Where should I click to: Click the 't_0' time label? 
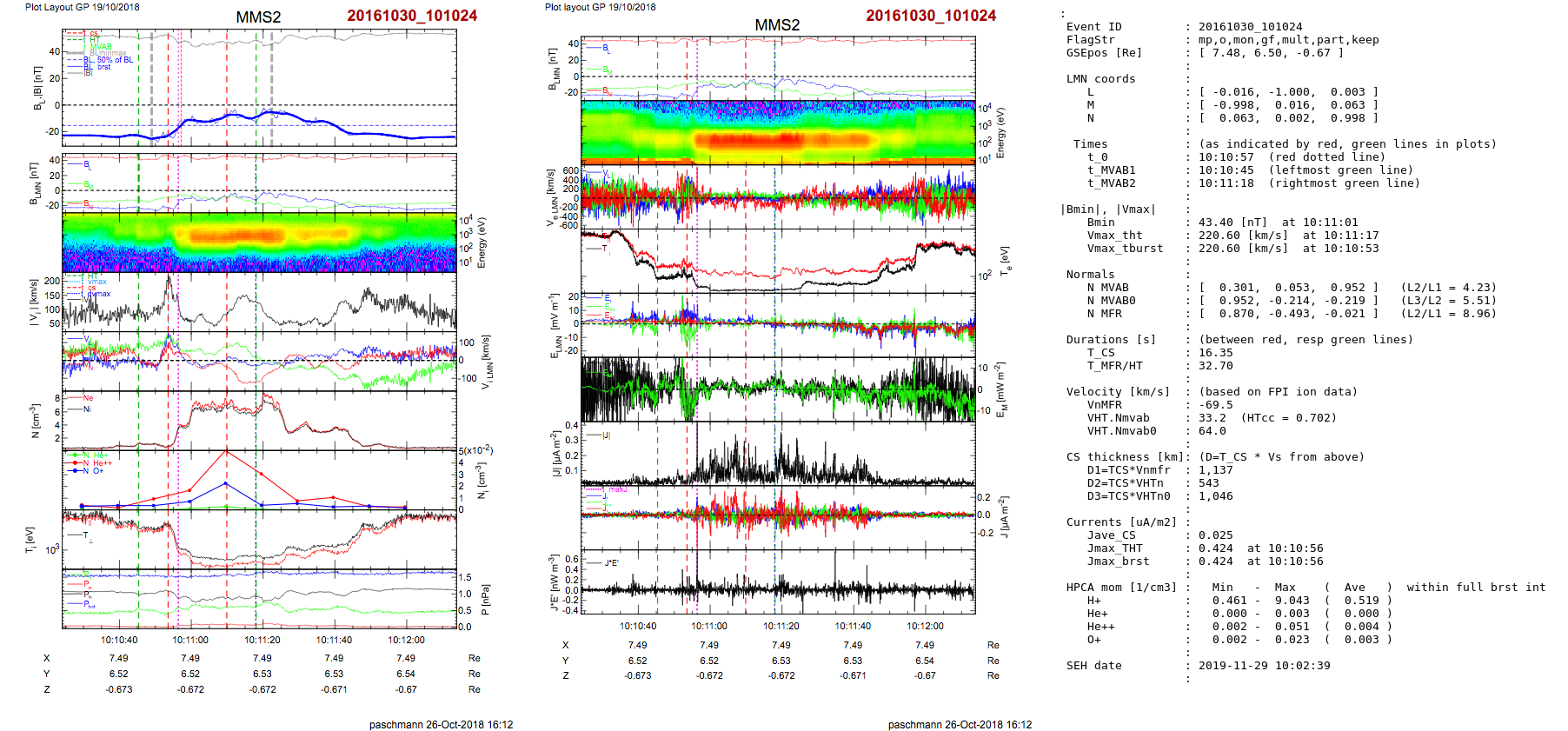point(1097,157)
